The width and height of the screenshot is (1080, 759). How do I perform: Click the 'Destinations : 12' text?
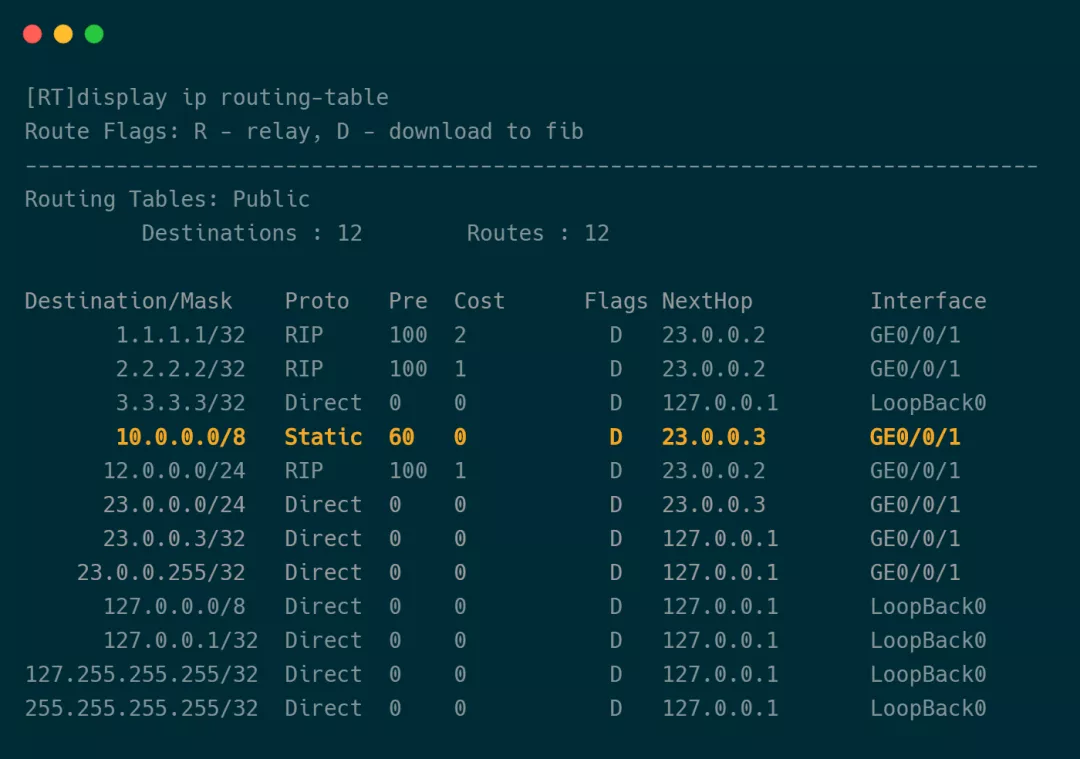tap(252, 233)
